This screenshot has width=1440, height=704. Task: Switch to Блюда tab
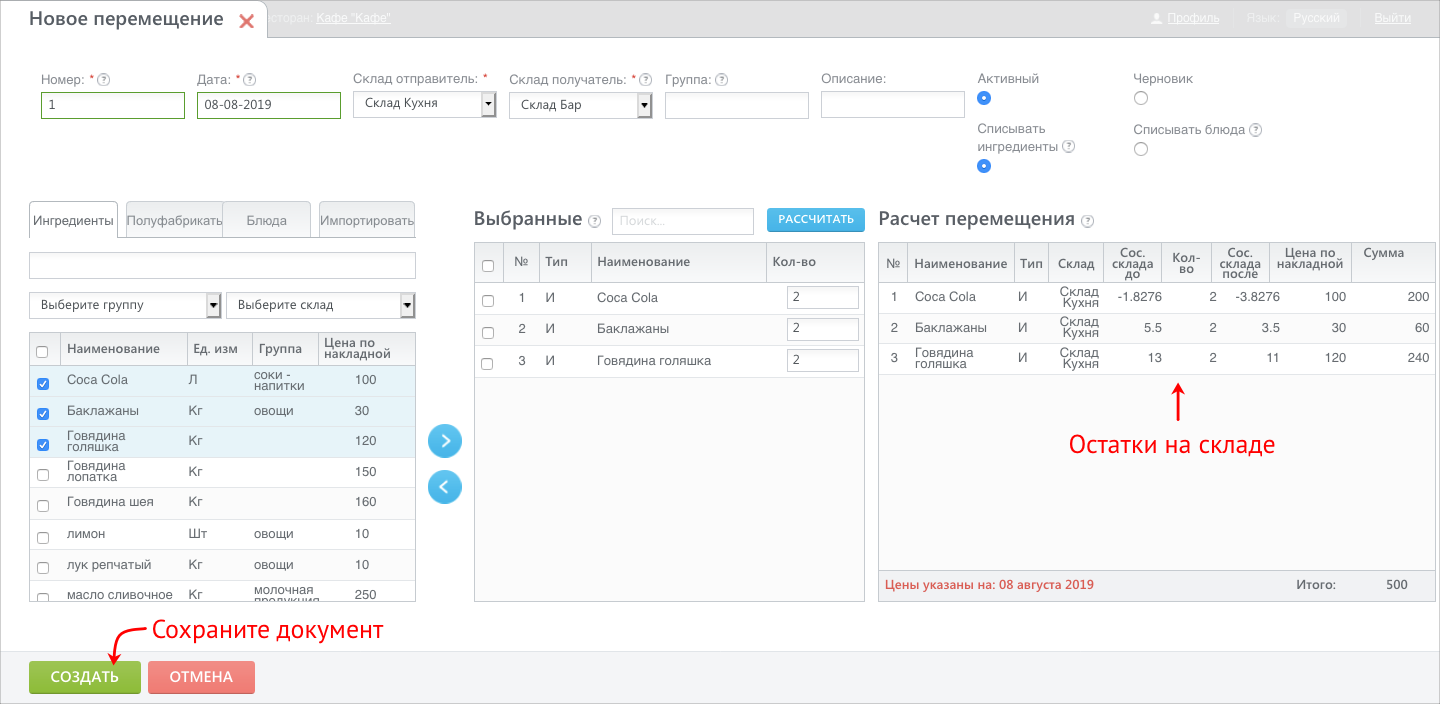coord(267,220)
